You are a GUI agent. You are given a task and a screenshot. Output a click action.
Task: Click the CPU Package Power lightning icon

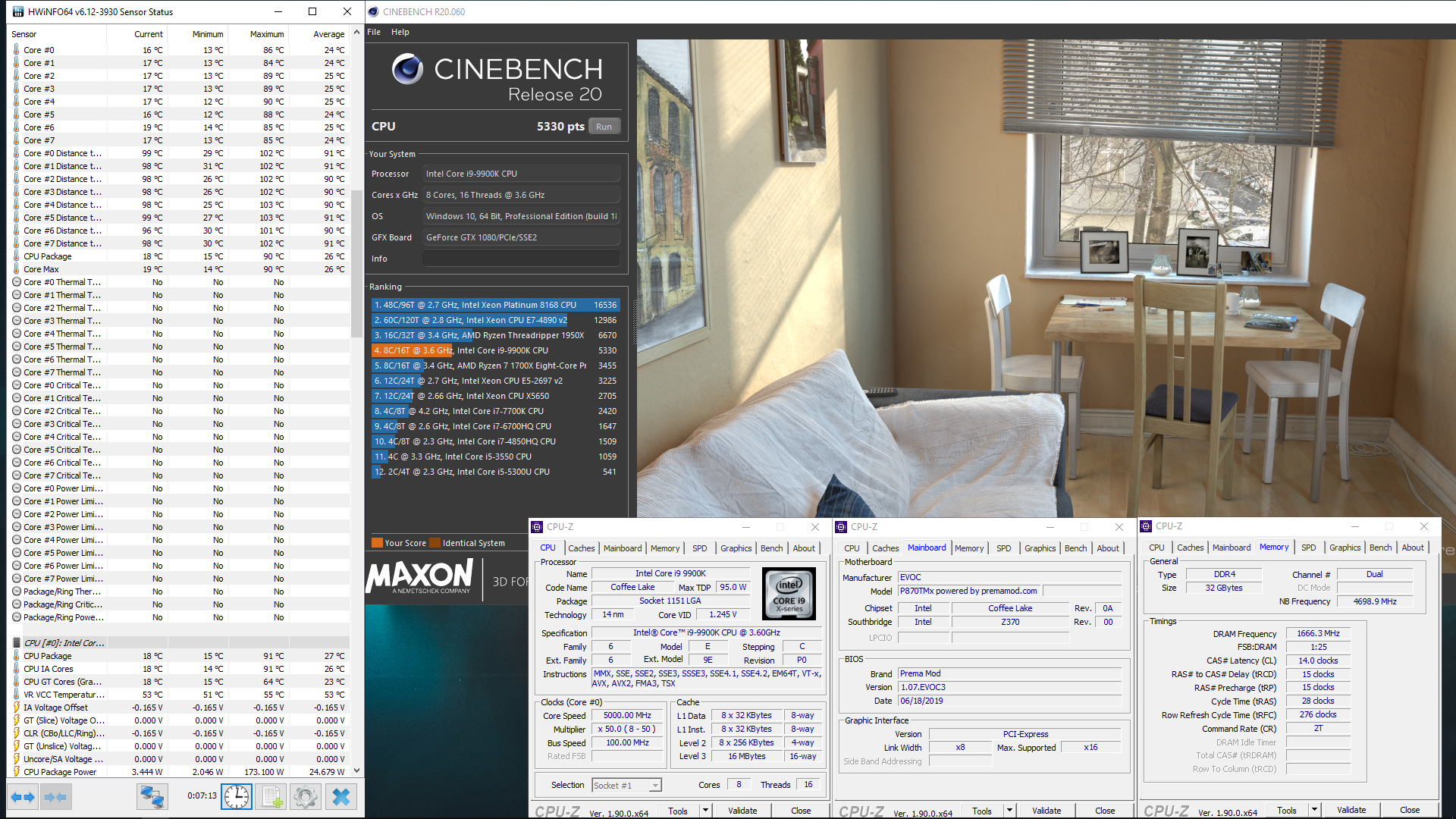coord(17,772)
